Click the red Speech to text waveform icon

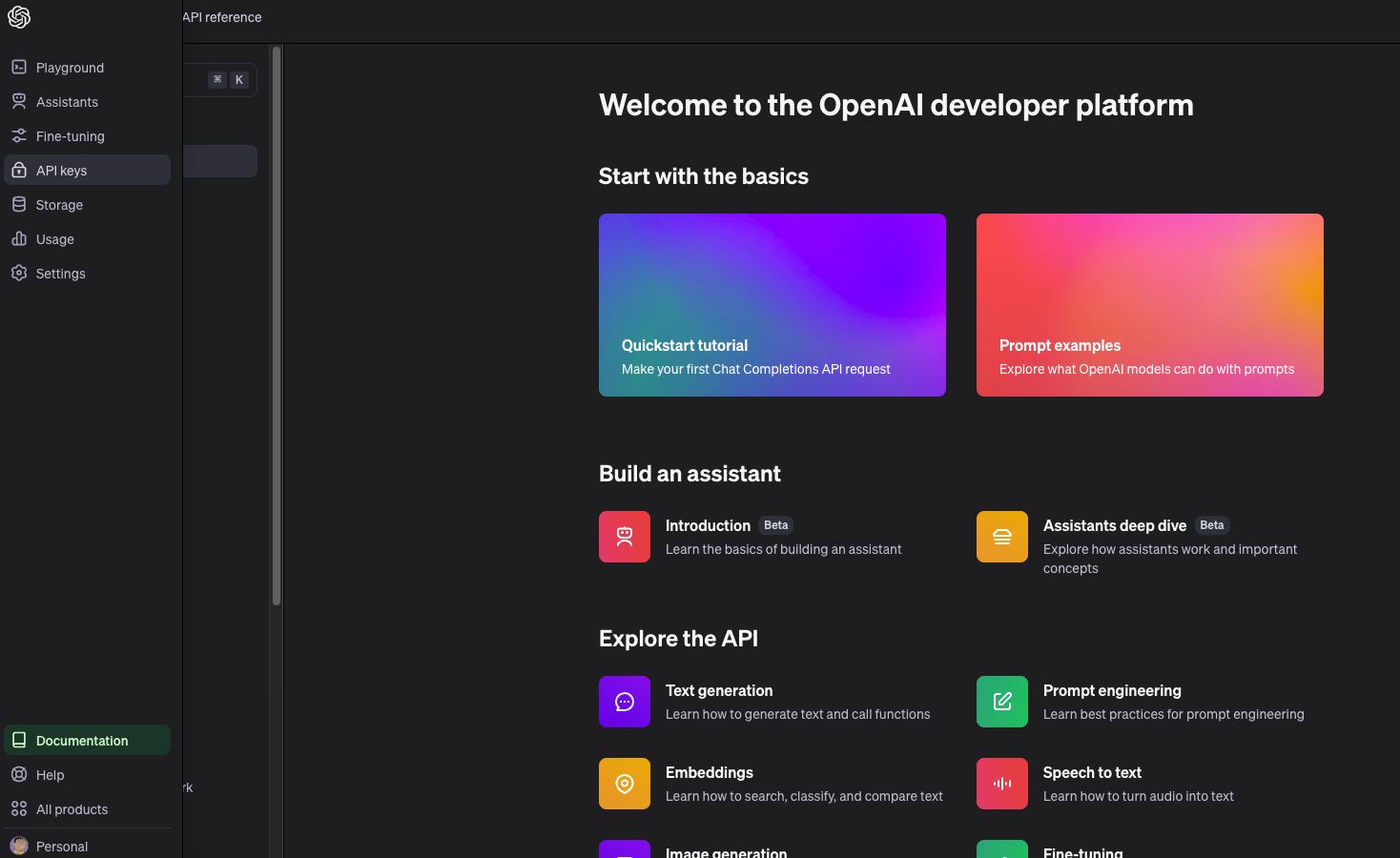click(x=1002, y=784)
